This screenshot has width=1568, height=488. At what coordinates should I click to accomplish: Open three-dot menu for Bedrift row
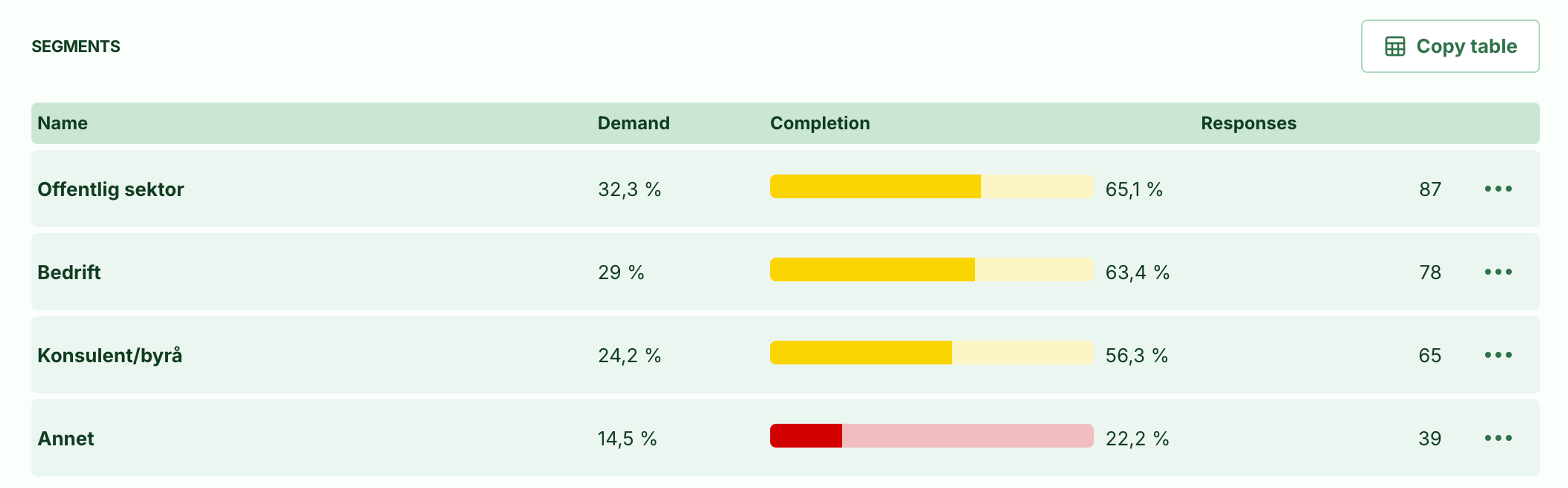1498,272
